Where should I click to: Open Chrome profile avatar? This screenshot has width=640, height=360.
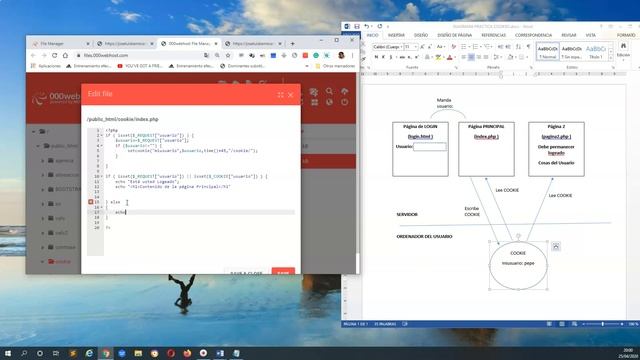341,55
